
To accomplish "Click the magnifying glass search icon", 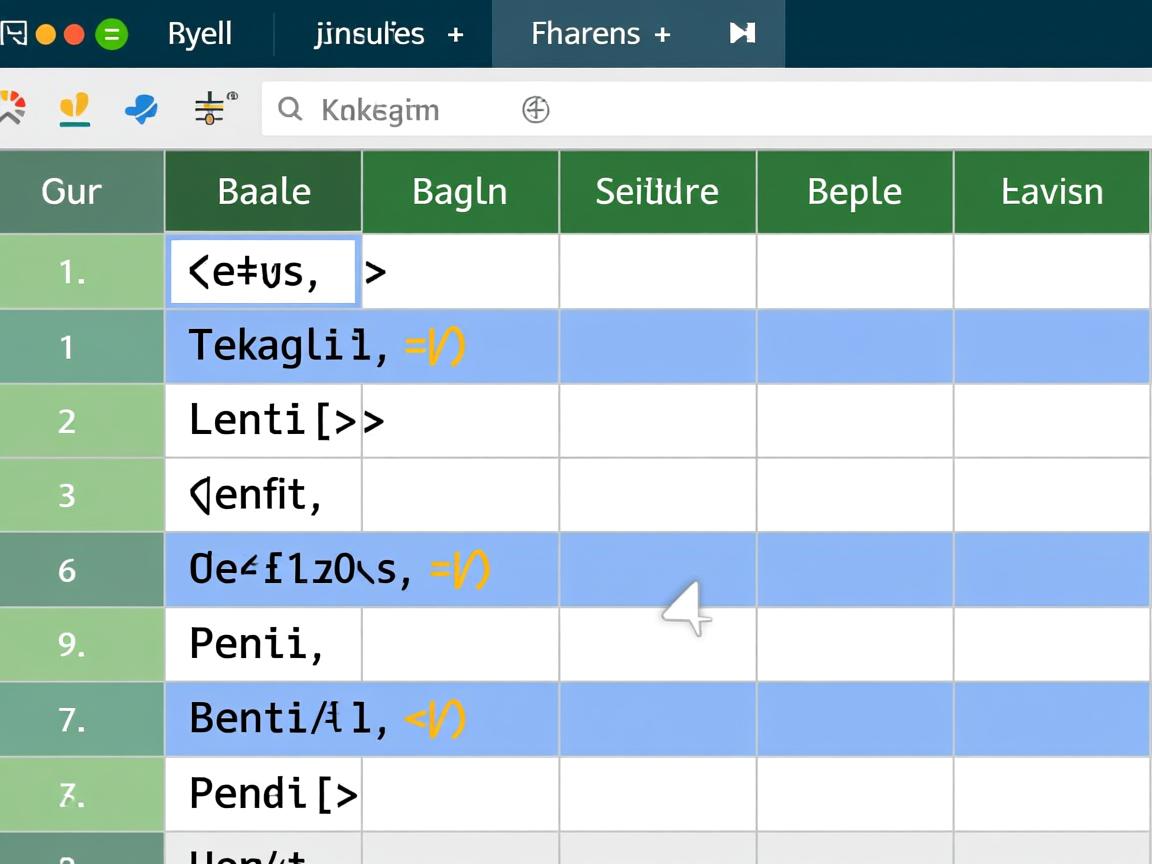I will (289, 110).
